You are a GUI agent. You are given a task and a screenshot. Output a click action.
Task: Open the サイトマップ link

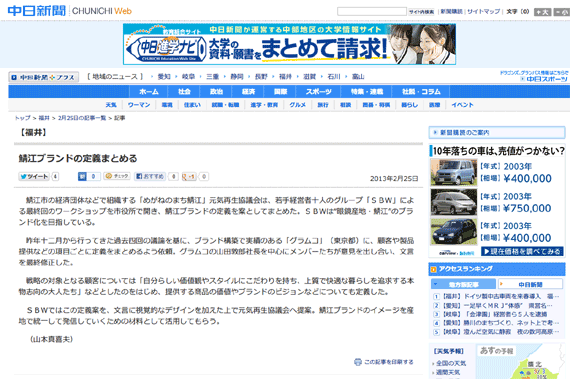(483, 12)
